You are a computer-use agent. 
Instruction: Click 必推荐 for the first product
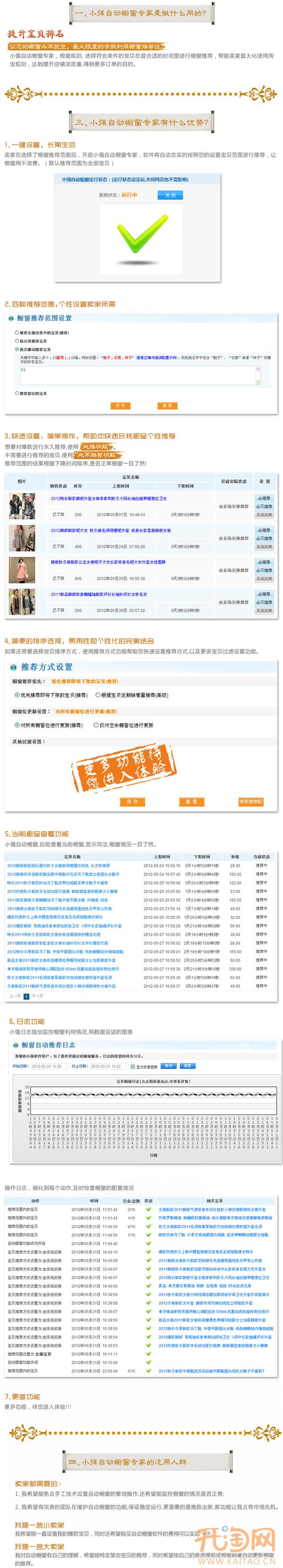tap(264, 499)
